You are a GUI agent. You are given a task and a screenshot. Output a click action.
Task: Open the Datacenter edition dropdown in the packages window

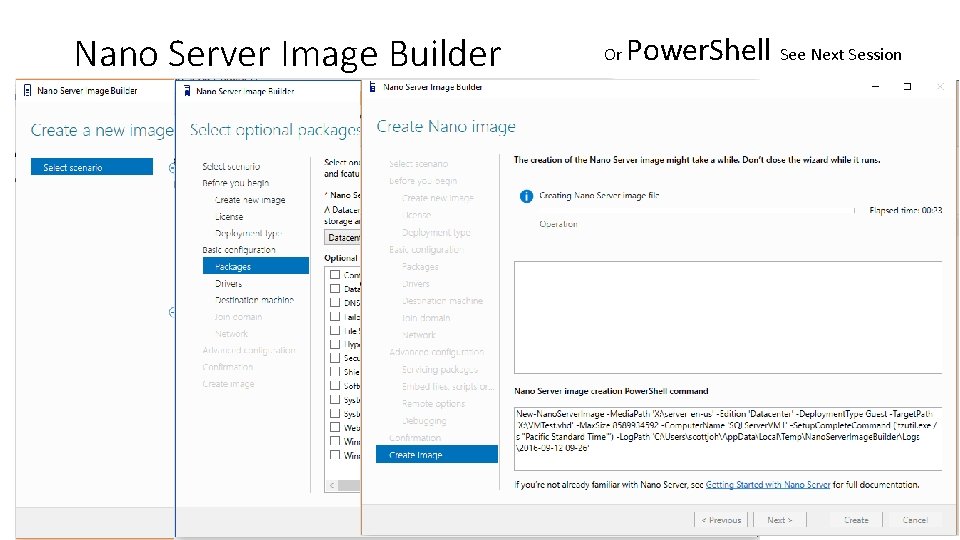click(x=343, y=237)
